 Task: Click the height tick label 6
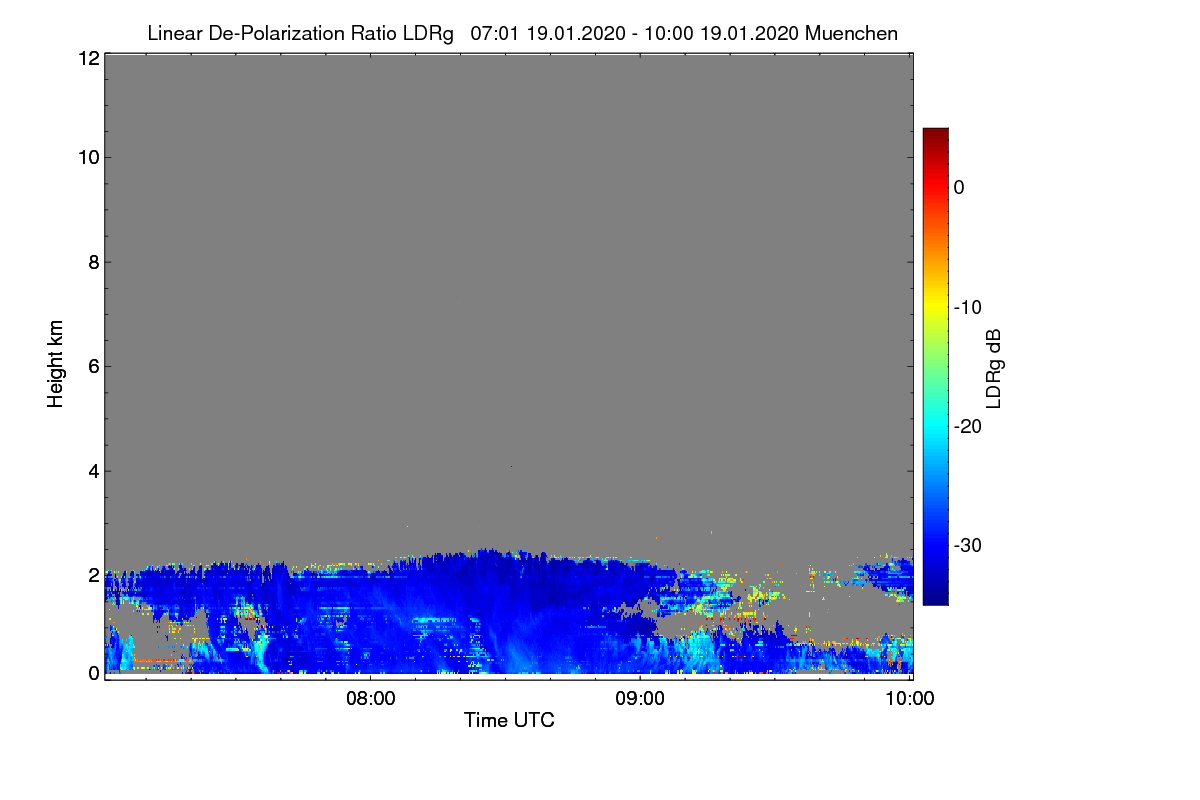(x=93, y=366)
